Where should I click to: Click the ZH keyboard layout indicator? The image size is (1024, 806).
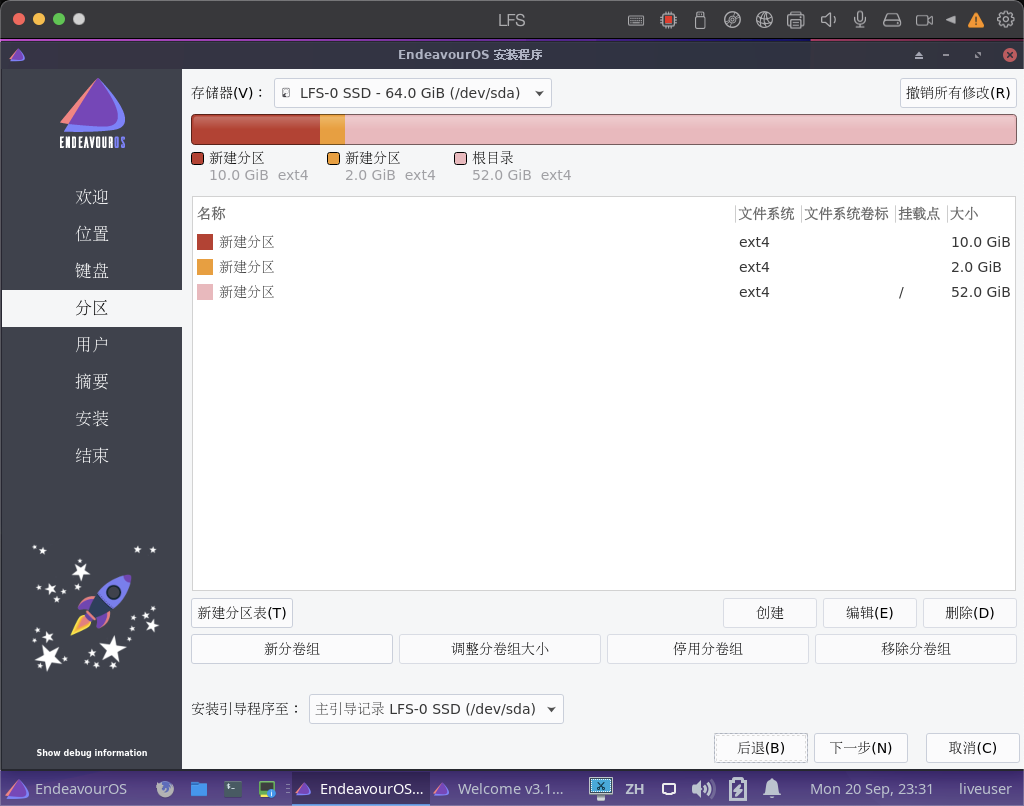[635, 788]
